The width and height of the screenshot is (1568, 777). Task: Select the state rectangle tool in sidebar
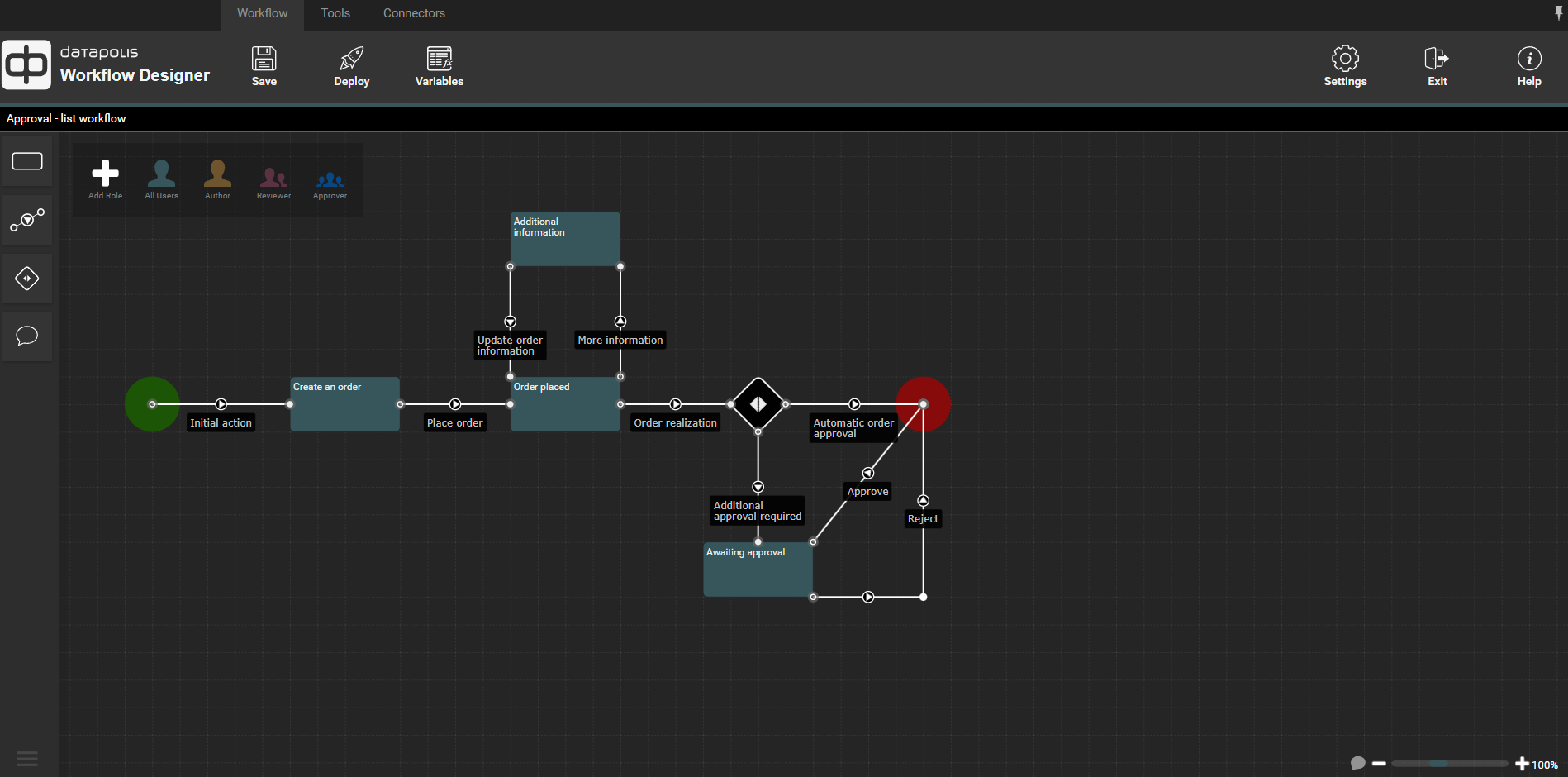(27, 161)
